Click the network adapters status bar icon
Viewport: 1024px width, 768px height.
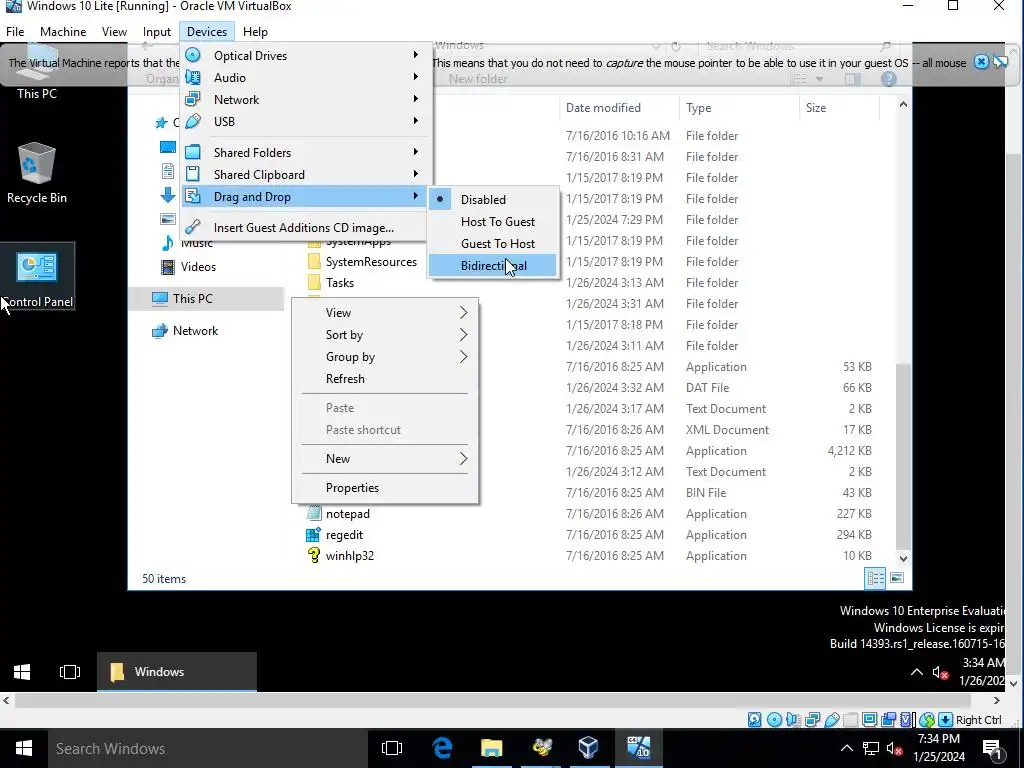click(812, 720)
